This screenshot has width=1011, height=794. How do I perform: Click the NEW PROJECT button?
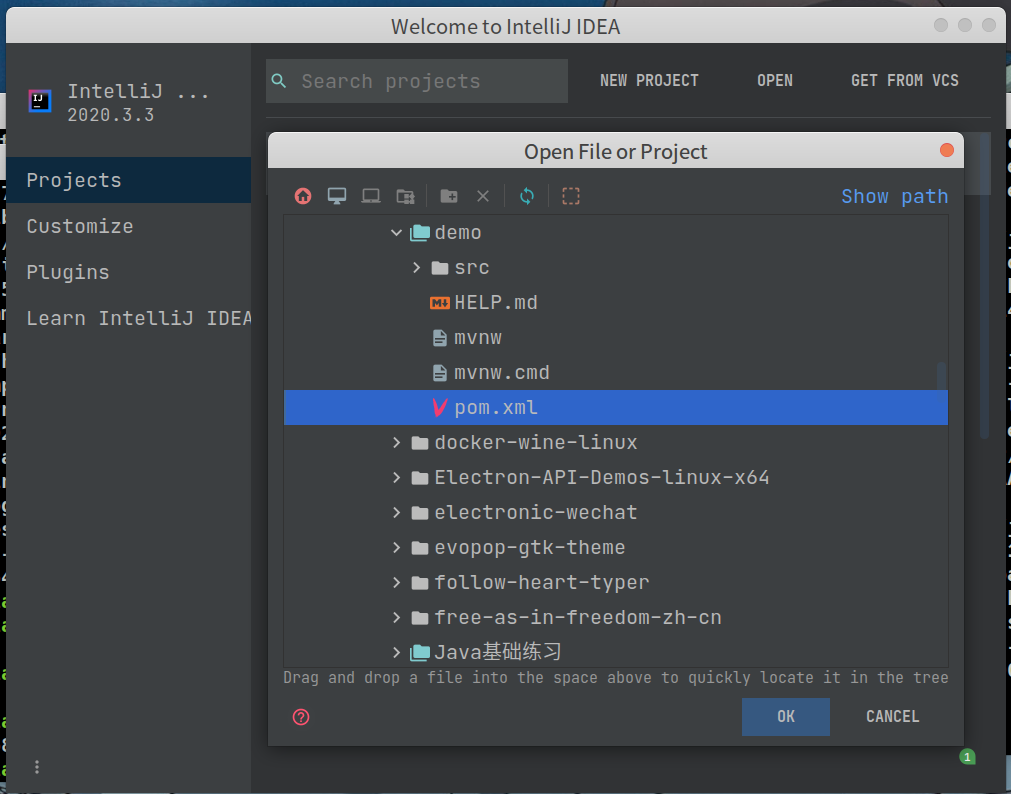click(x=649, y=81)
